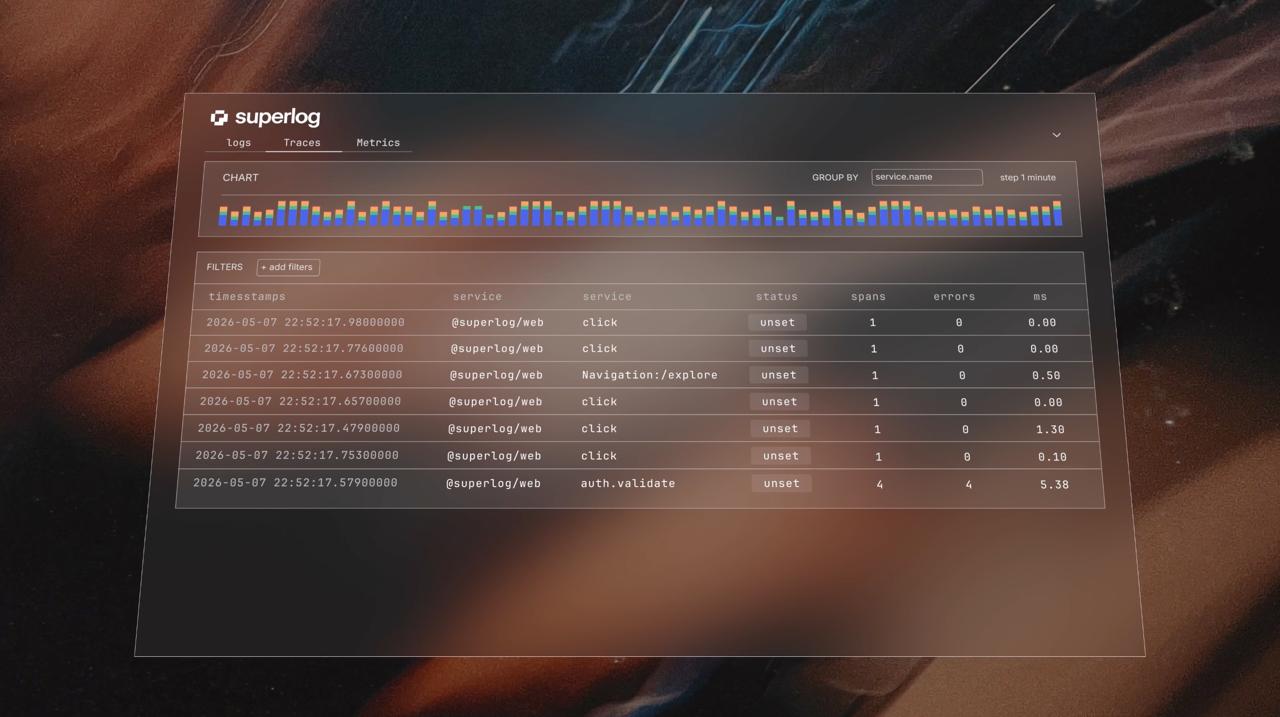The image size is (1280, 717).
Task: Click the CHART section label
Action: (240, 177)
